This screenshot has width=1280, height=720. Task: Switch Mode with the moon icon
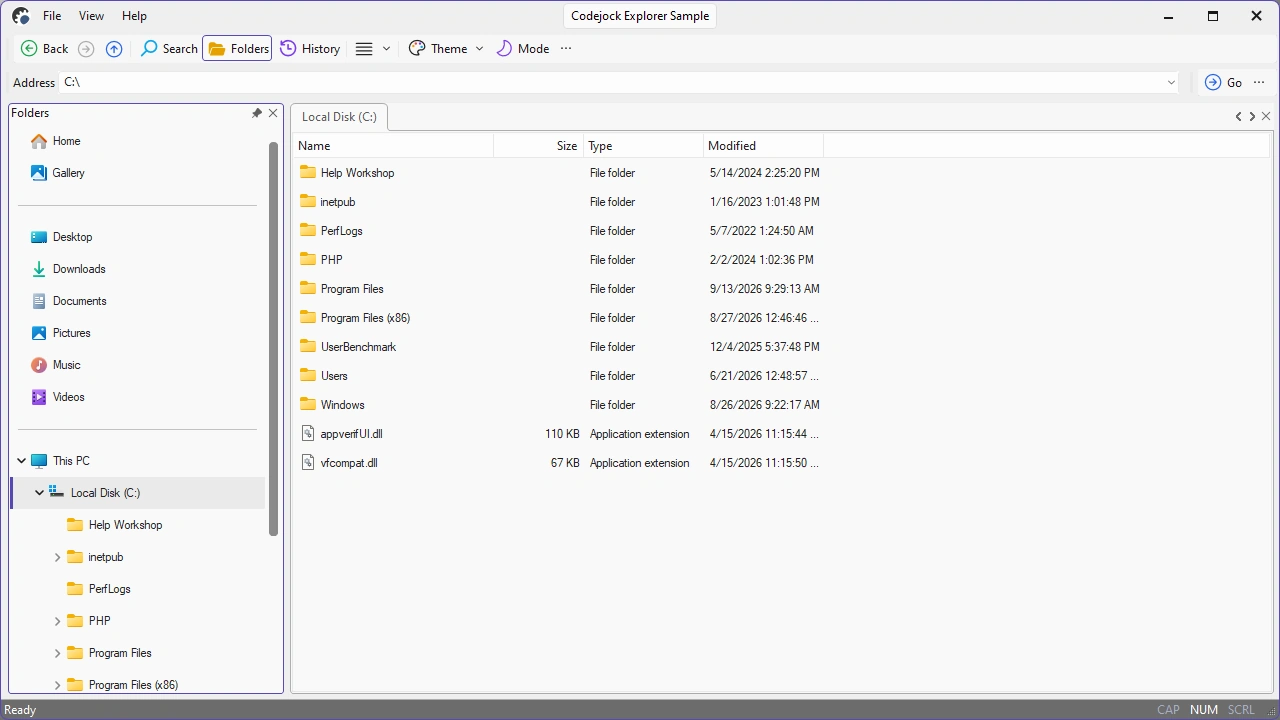click(523, 48)
